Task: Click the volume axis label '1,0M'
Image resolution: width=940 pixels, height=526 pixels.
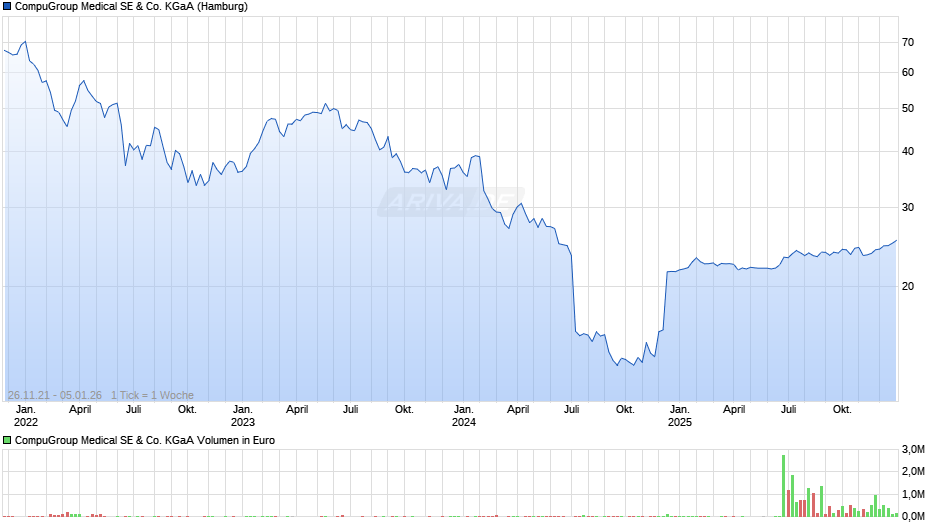Action: click(x=913, y=494)
